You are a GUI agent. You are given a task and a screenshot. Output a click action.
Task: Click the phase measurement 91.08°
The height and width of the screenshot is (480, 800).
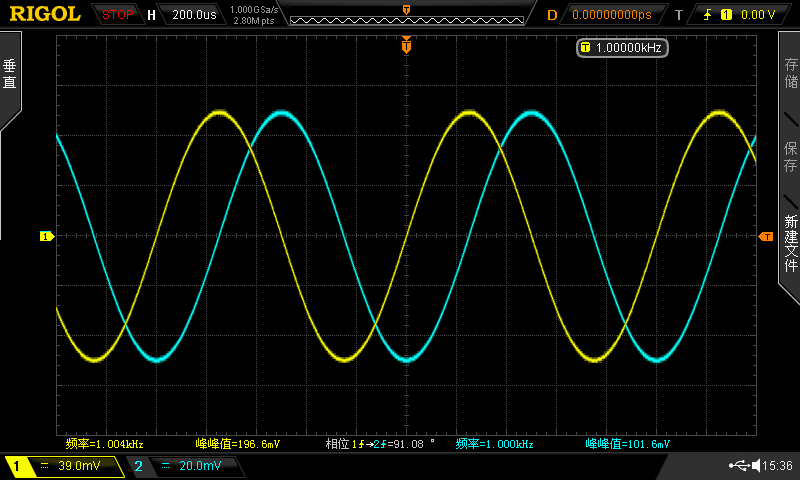pyautogui.click(x=380, y=444)
